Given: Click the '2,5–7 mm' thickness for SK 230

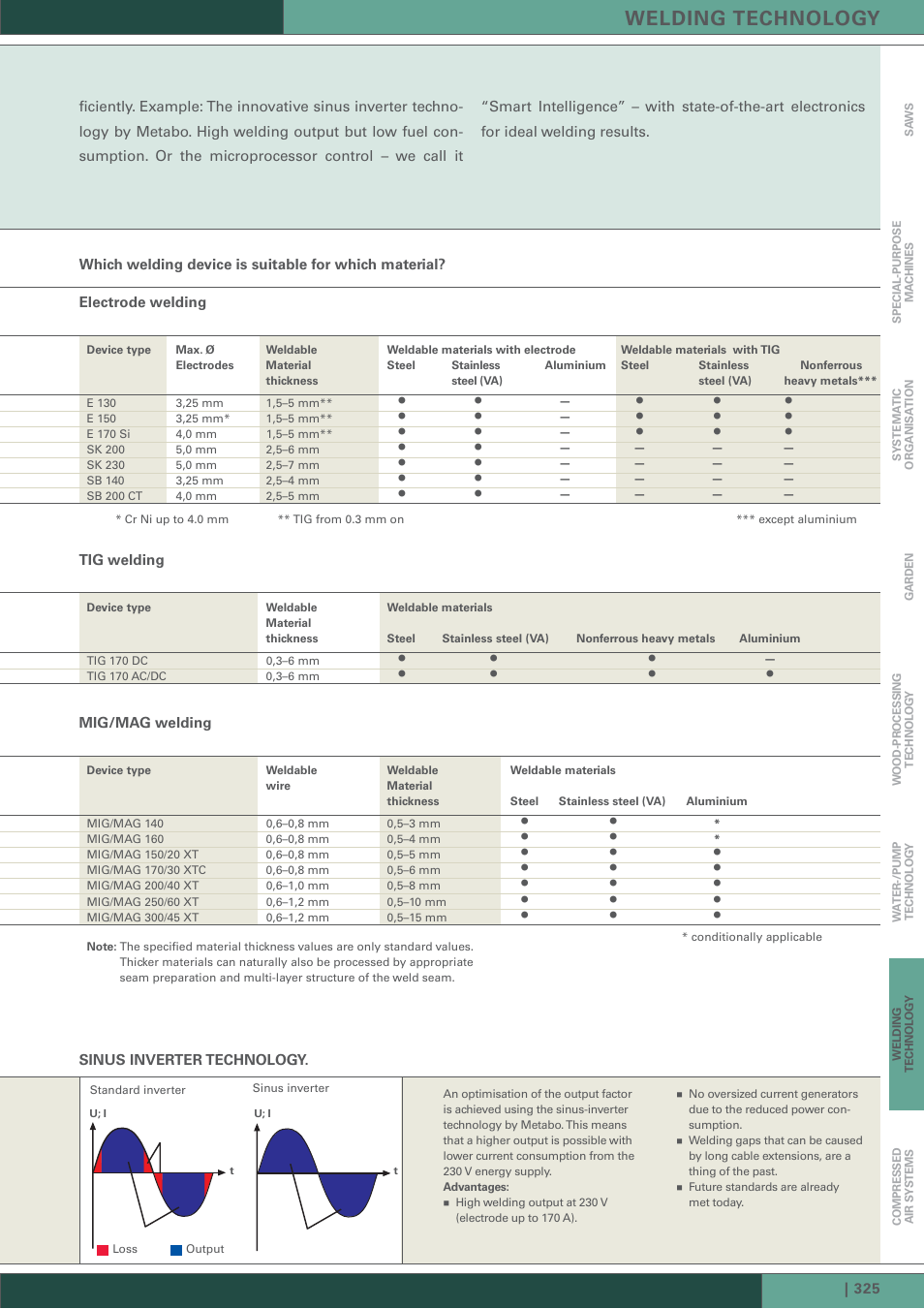Looking at the screenshot, I should coord(293,465).
